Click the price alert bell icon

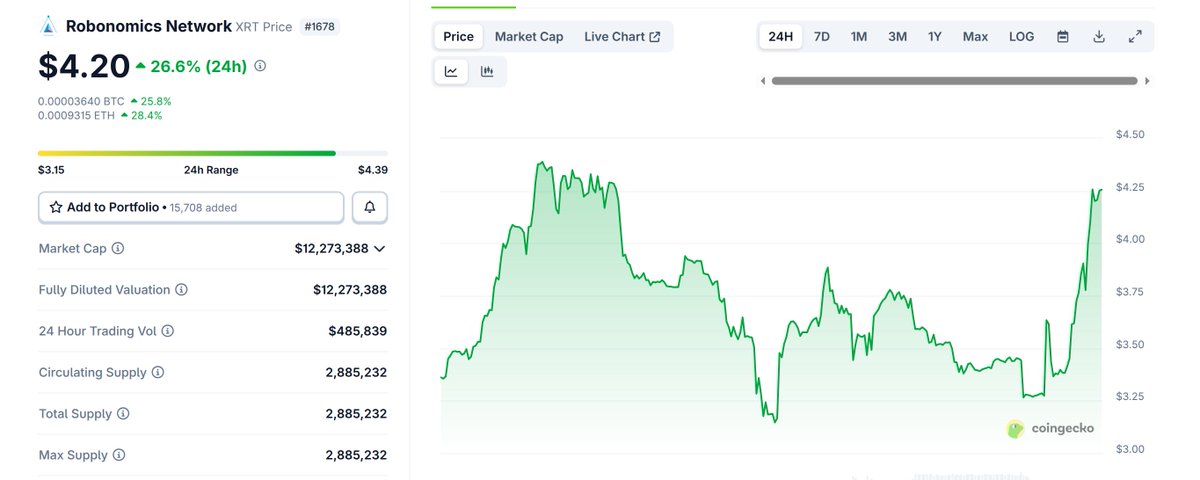click(x=370, y=207)
